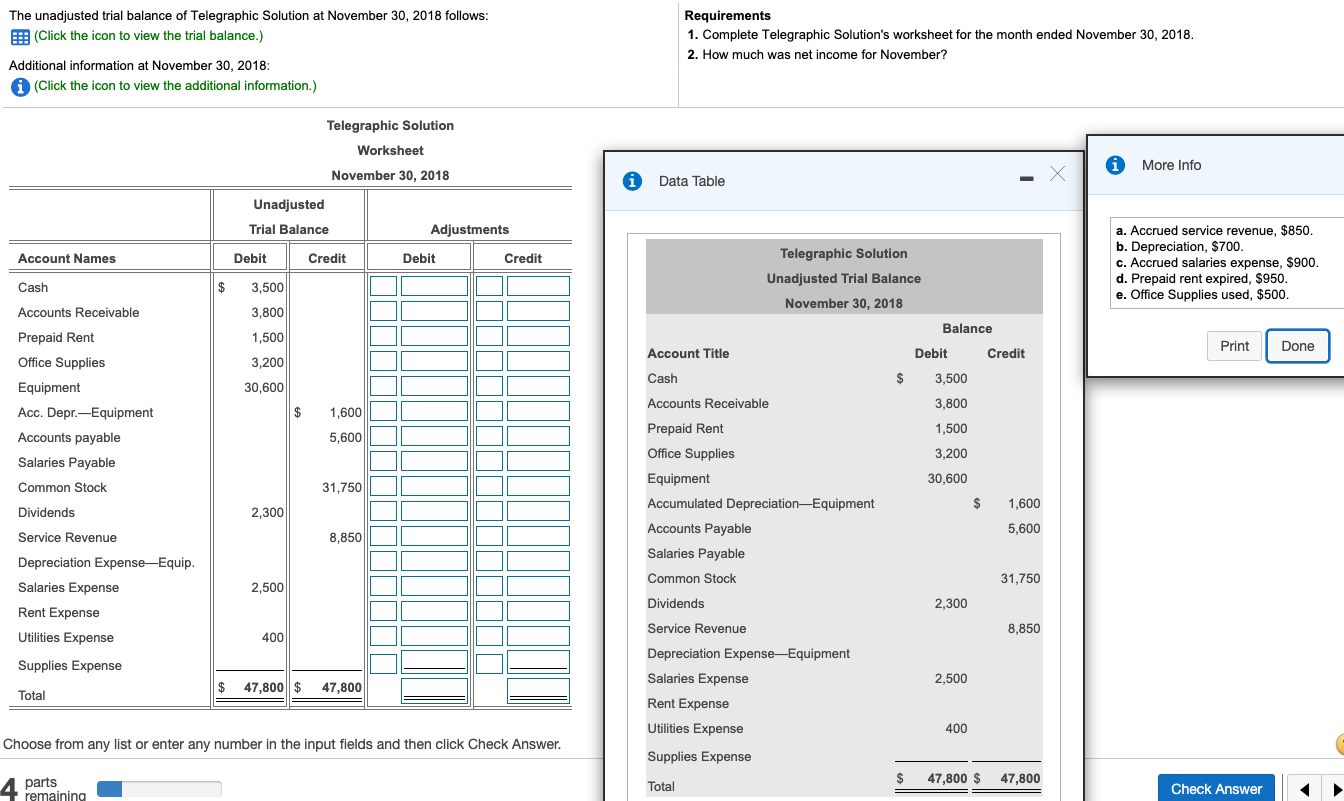Click 'Accumulated Depreciation—Equipment' in Data Table
This screenshot has height=801, width=1344.
tap(761, 504)
